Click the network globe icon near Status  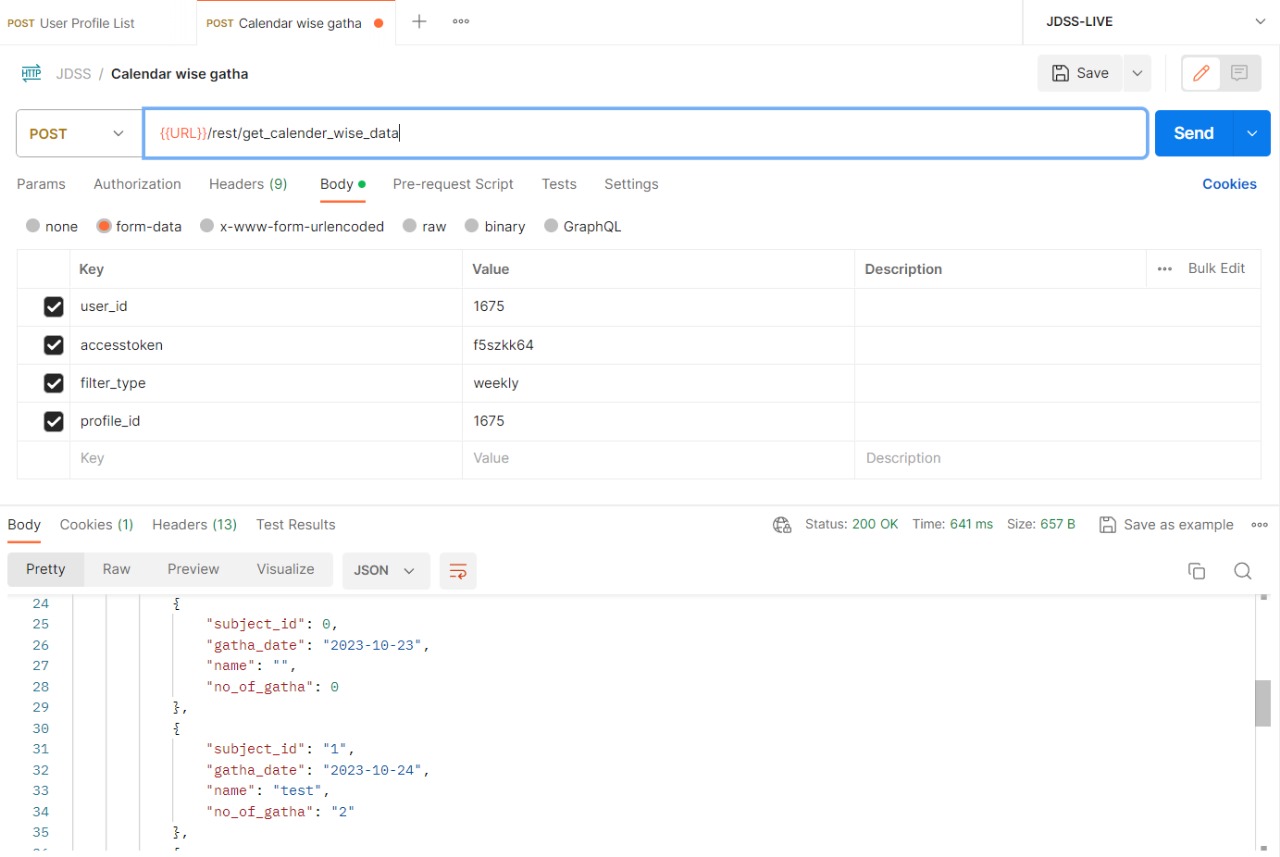782,525
